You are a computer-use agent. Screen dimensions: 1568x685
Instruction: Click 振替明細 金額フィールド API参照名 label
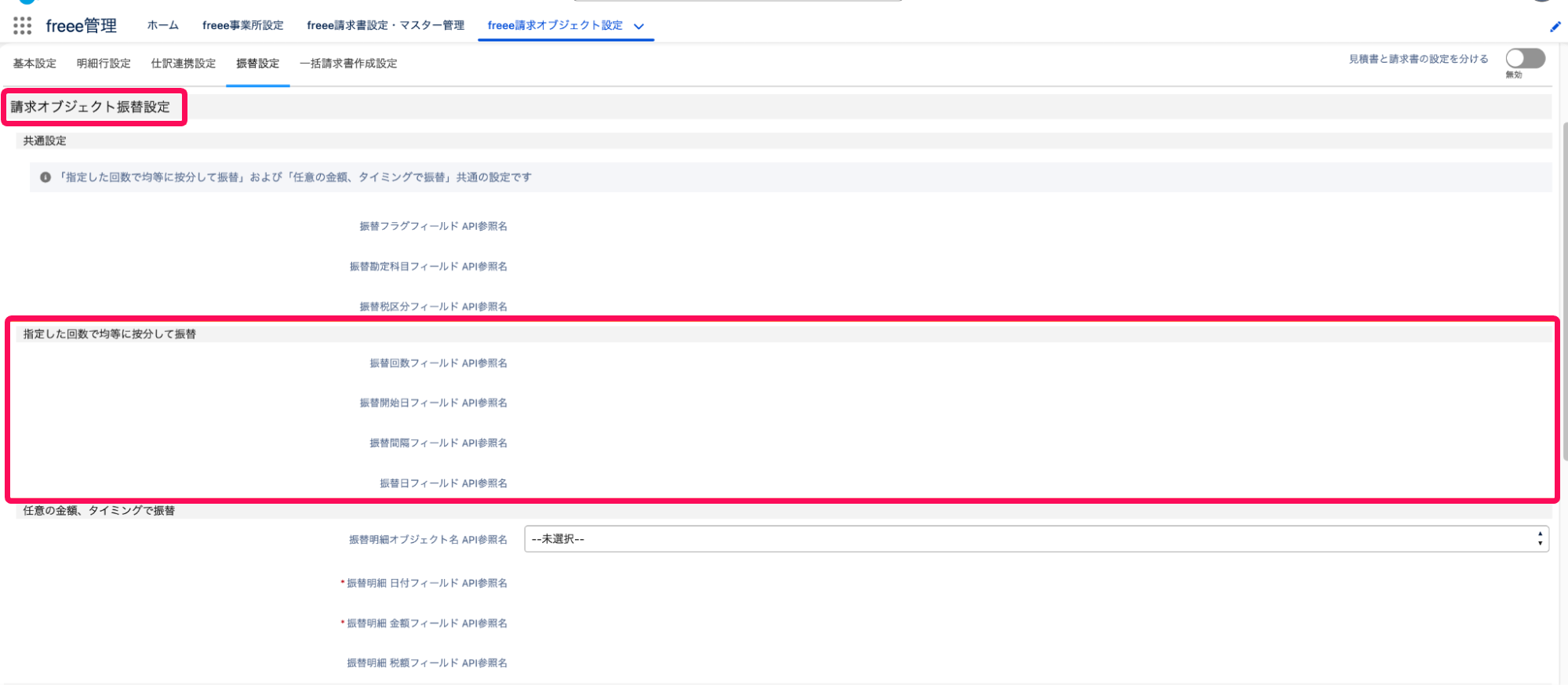coord(427,623)
